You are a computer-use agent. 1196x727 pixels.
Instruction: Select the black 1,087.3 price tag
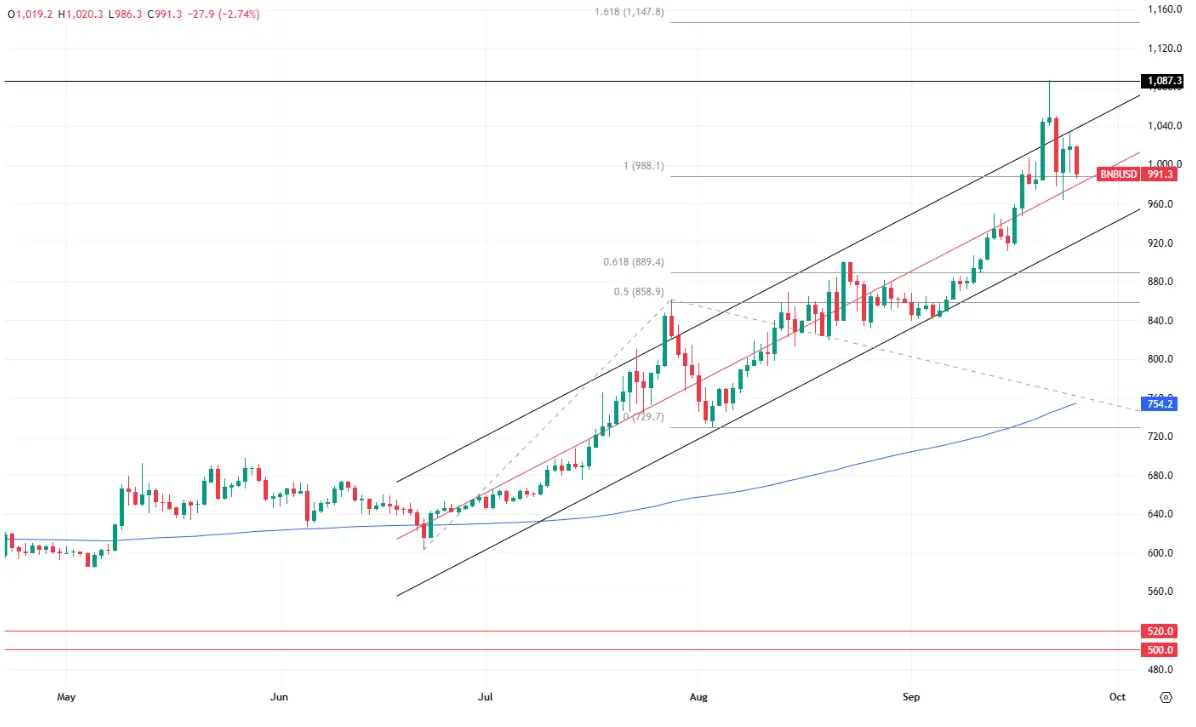[x=1160, y=80]
